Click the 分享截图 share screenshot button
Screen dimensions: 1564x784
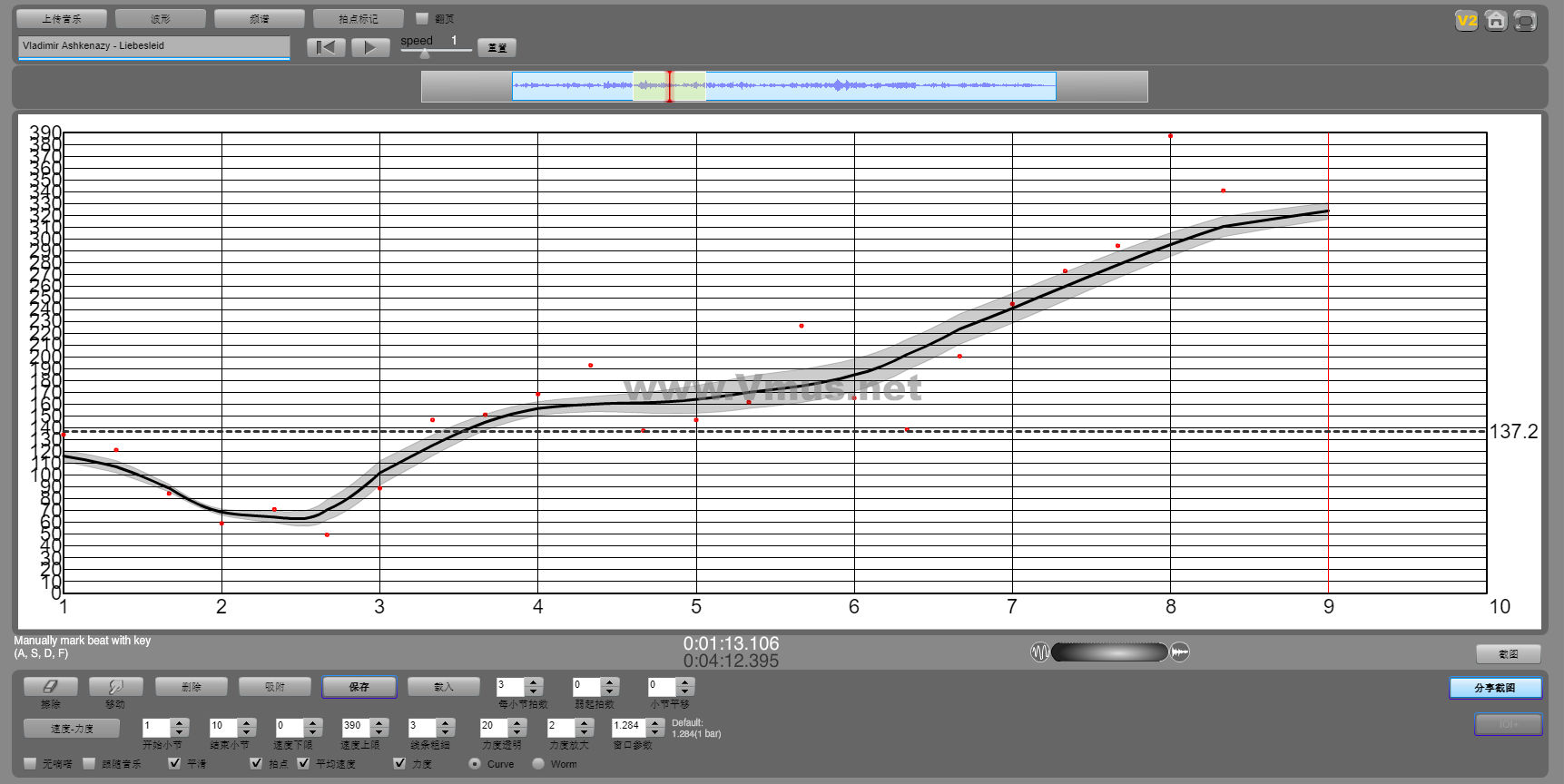1494,688
